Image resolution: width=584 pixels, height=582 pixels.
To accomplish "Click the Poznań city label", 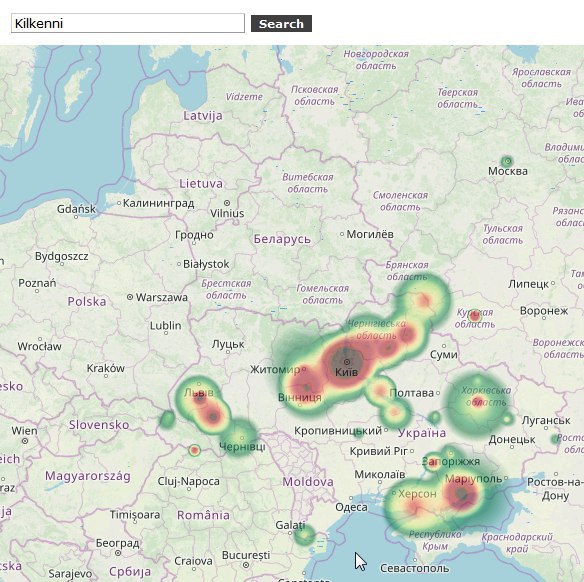I will [37, 283].
